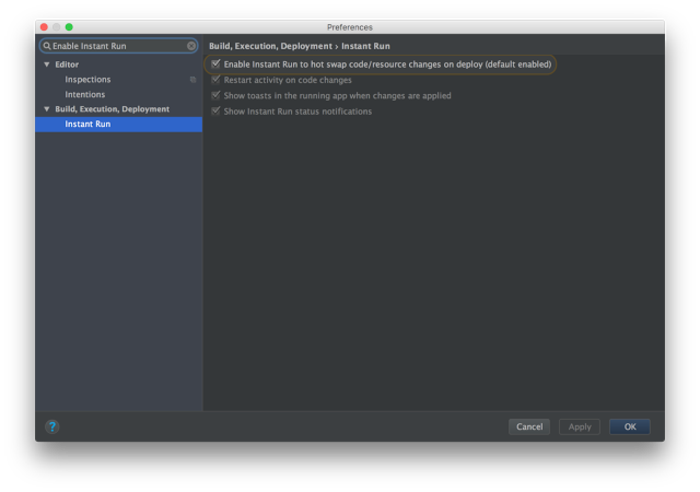Viewport: 700px width, 492px height.
Task: Open help with the question mark icon
Action: pyautogui.click(x=52, y=427)
